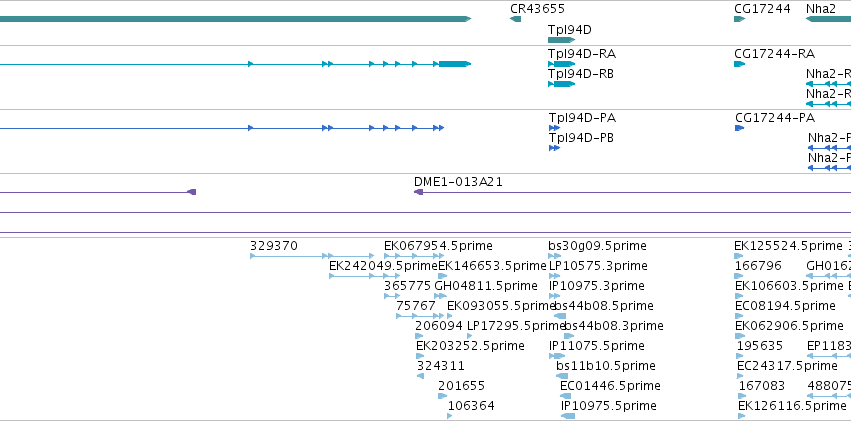Viewport: 851px width, 421px height.
Task: Click the EC08194.5prime EST
Action: click(x=739, y=316)
